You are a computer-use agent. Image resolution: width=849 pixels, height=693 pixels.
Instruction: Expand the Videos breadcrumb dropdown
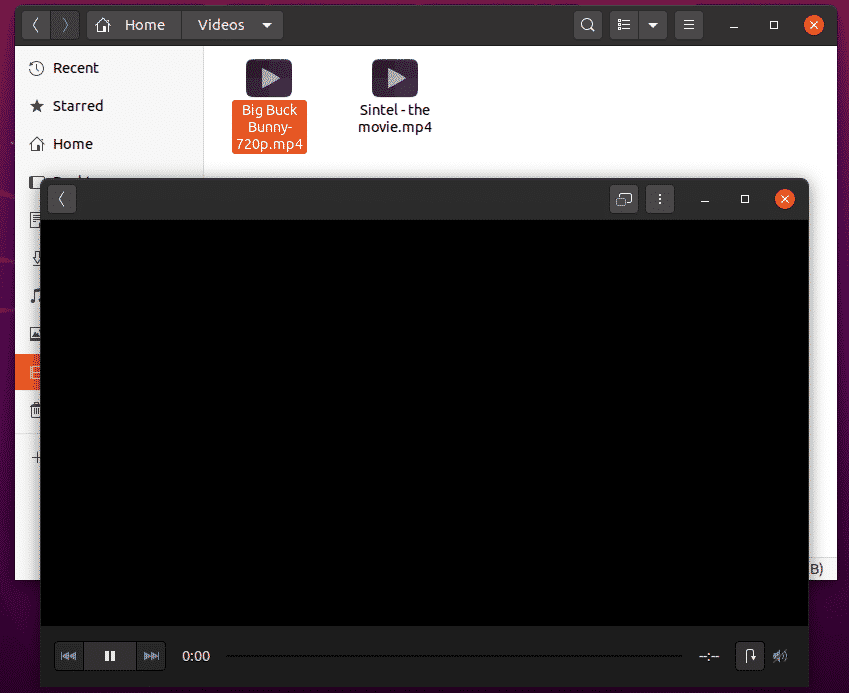(265, 25)
